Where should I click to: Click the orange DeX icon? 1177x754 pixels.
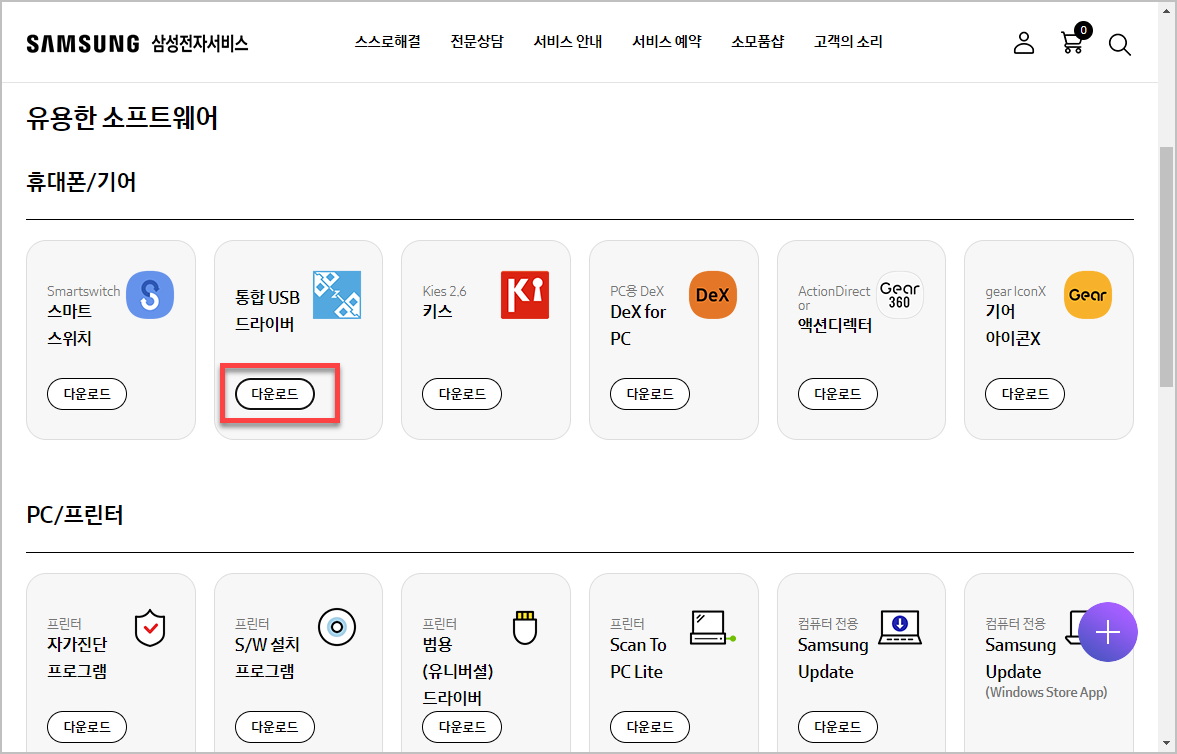[712, 294]
